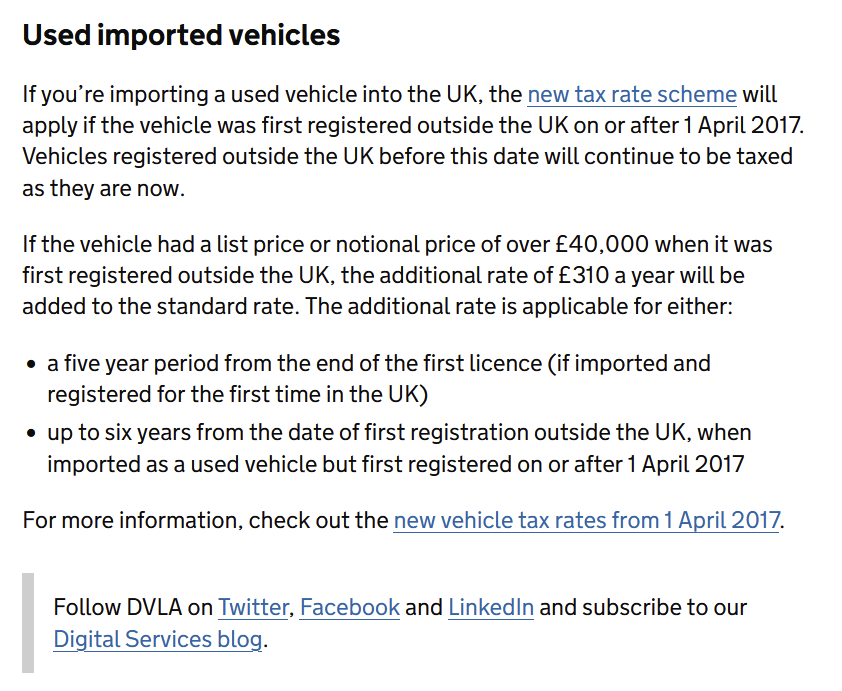842x691 pixels.
Task: Click the bullet dot before up to six years
Action: tap(32, 434)
